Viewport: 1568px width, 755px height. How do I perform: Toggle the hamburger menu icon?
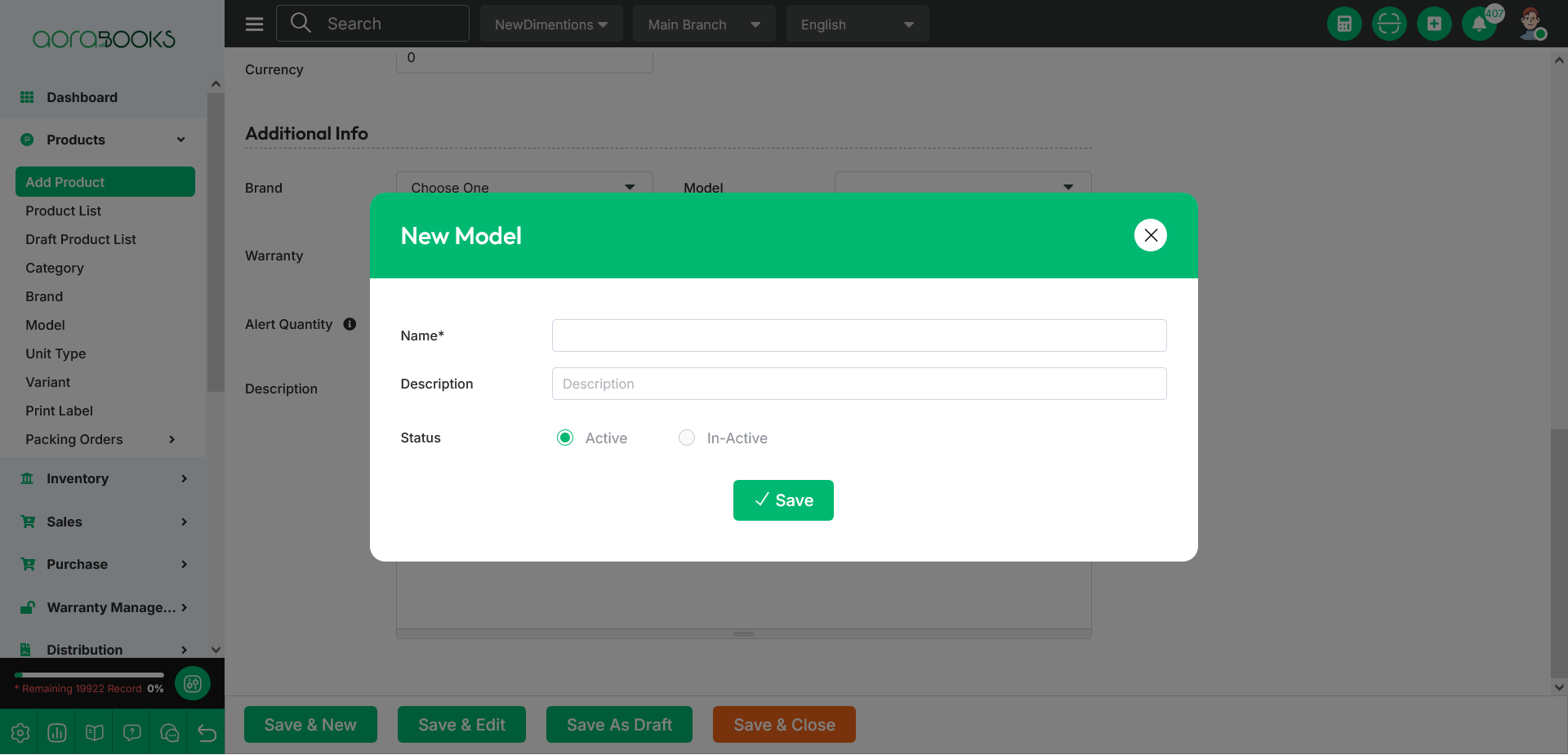(255, 24)
